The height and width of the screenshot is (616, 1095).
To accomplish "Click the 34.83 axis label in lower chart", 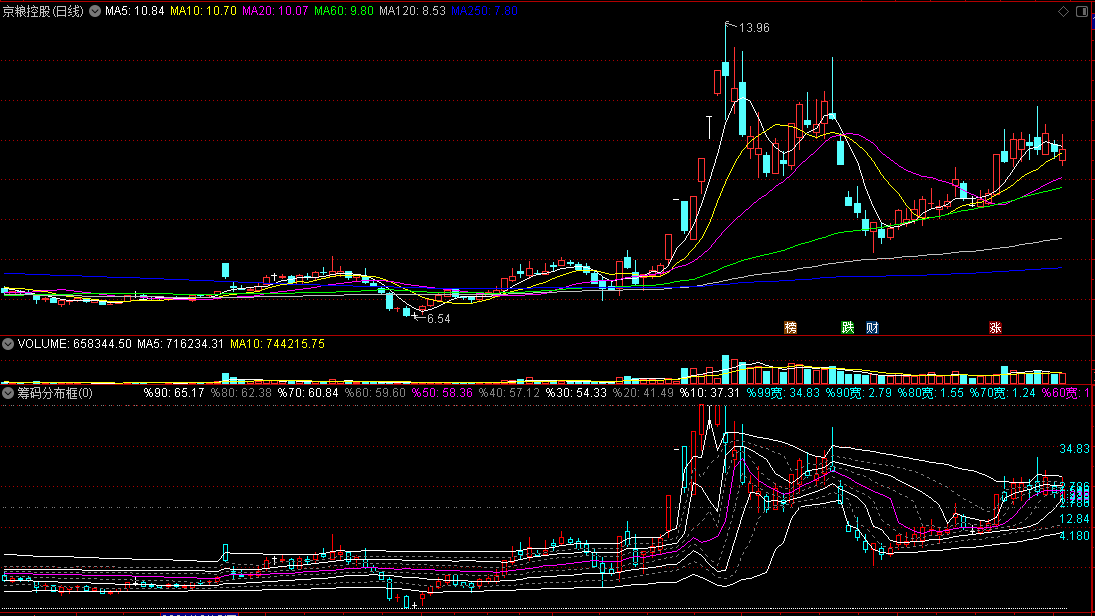I will 1074,449.
